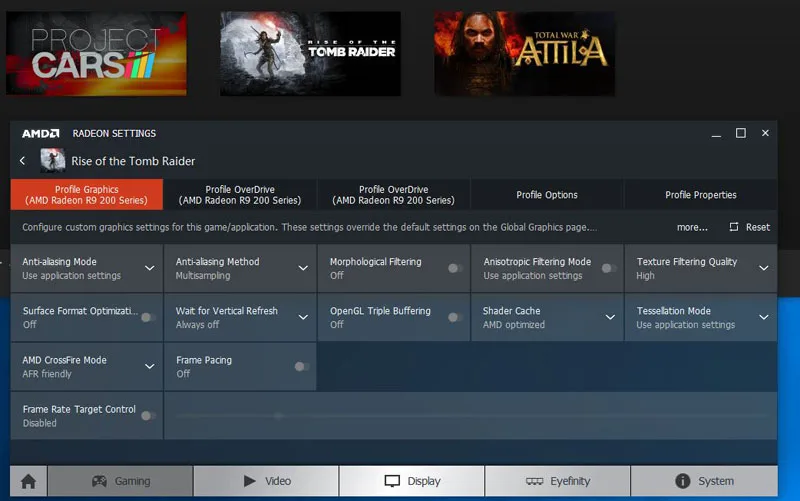800x501 pixels.
Task: Click the Reset button
Action: click(x=750, y=227)
